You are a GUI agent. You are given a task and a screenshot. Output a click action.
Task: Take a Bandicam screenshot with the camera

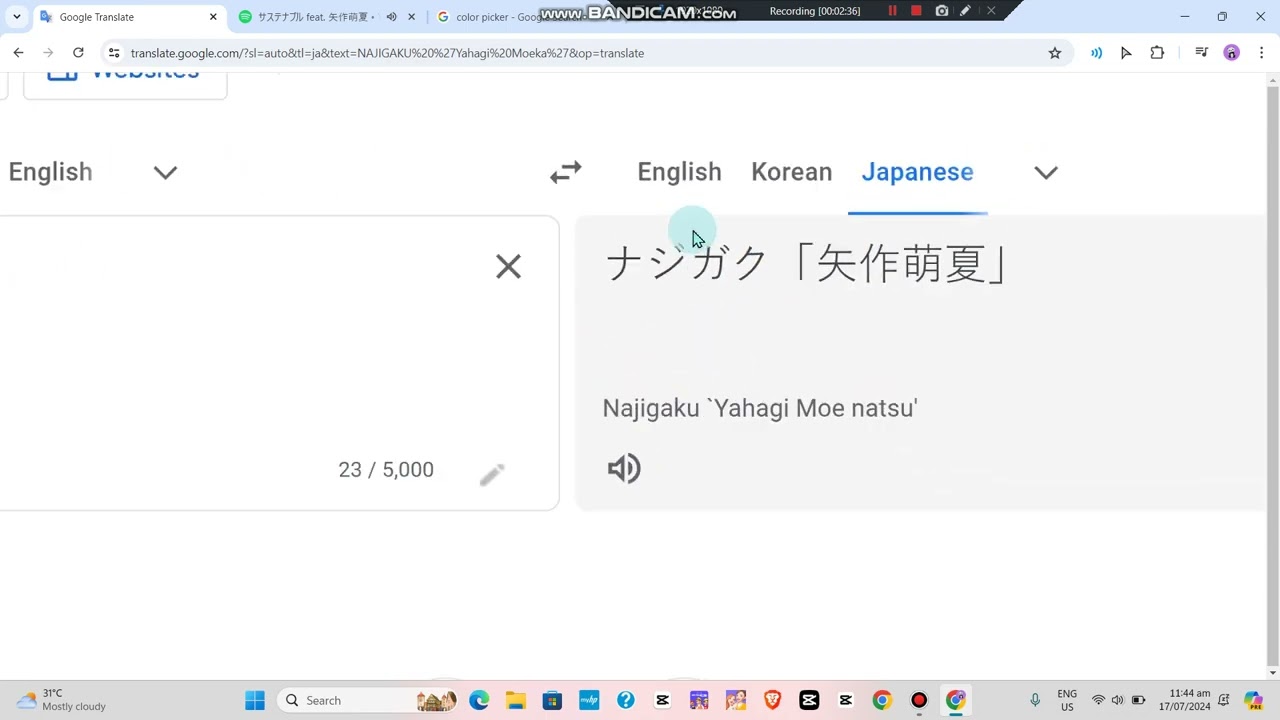[x=941, y=11]
